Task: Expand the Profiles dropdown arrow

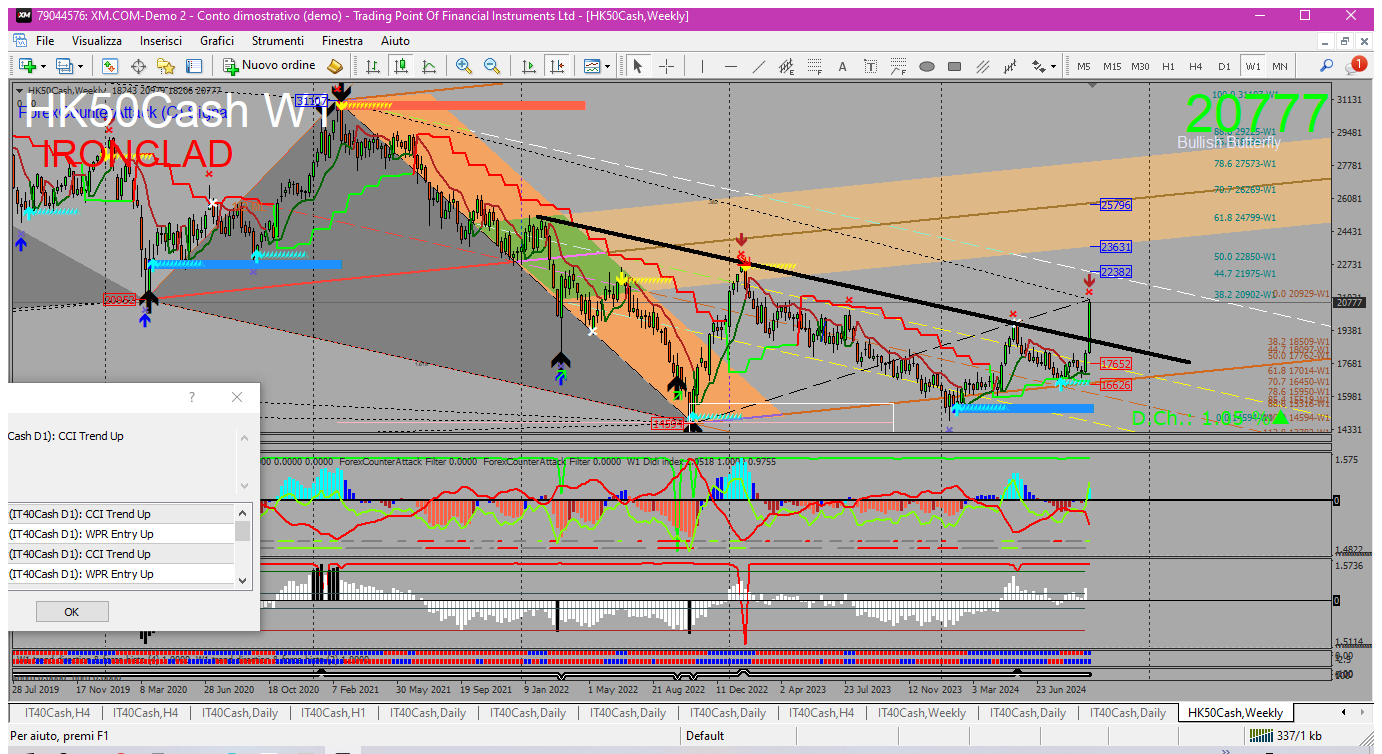Action: (82, 66)
